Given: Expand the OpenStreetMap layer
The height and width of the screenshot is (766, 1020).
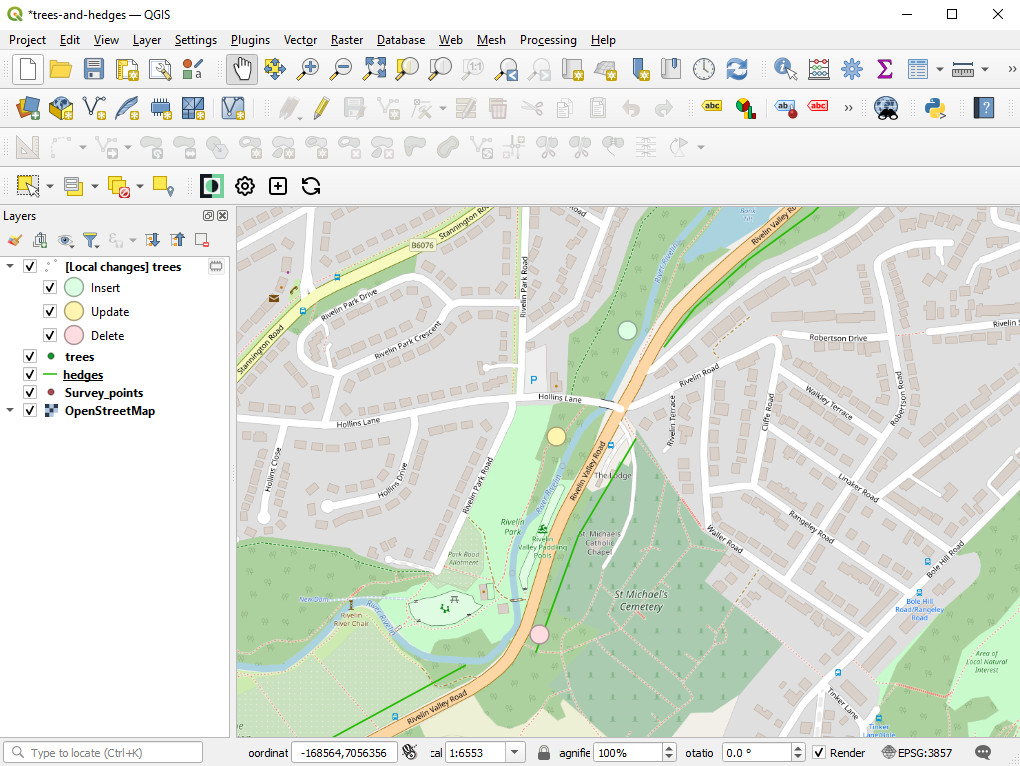Looking at the screenshot, I should pyautogui.click(x=10, y=411).
